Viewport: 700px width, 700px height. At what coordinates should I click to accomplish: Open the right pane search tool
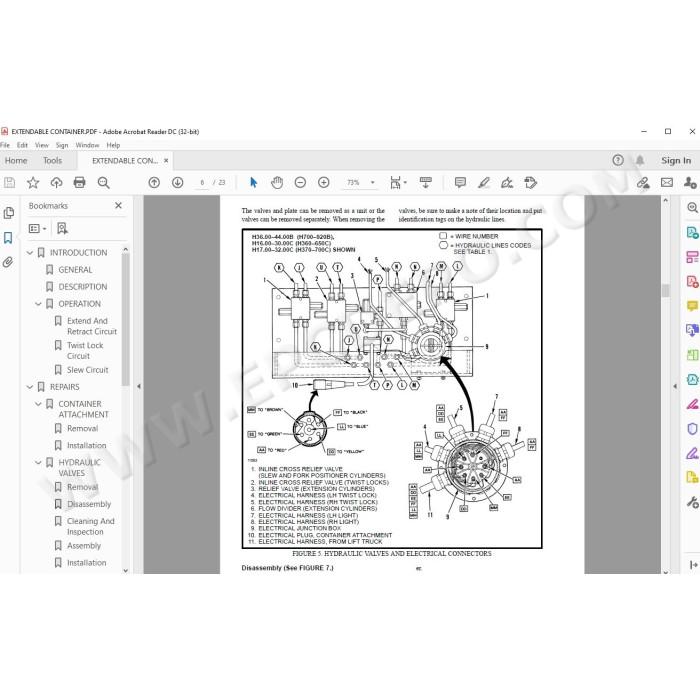pos(692,208)
